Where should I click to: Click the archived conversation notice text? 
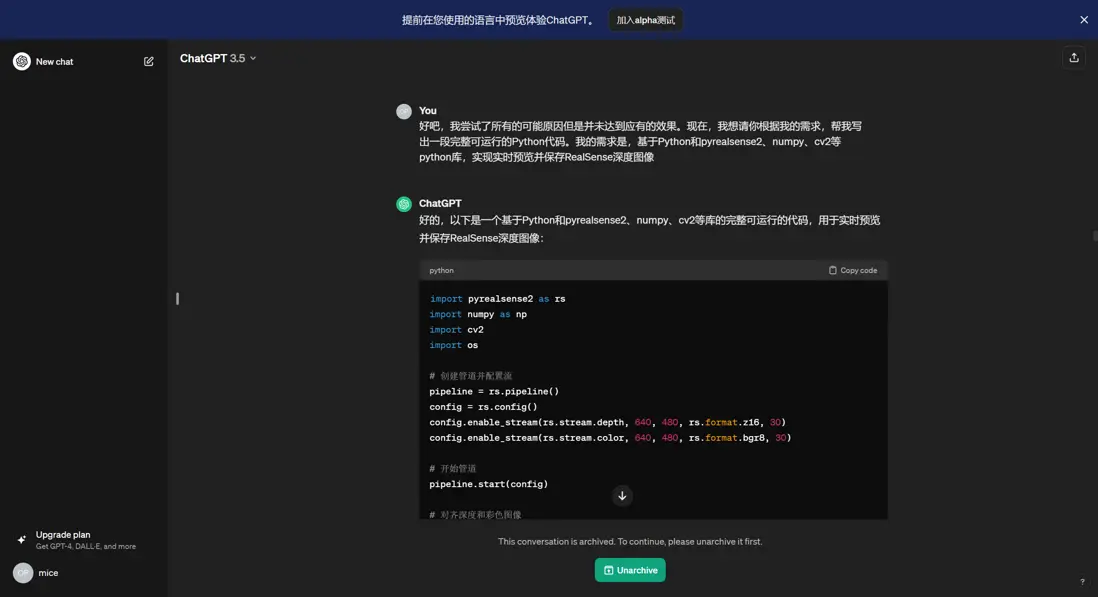point(630,542)
